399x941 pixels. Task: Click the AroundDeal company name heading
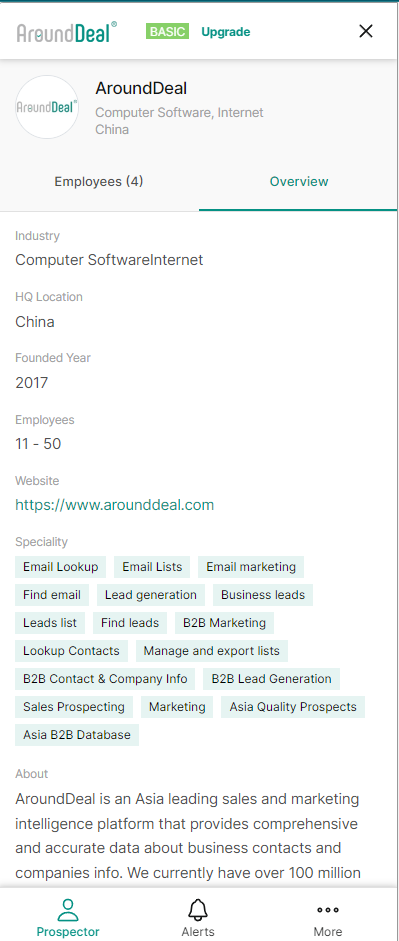(x=141, y=89)
